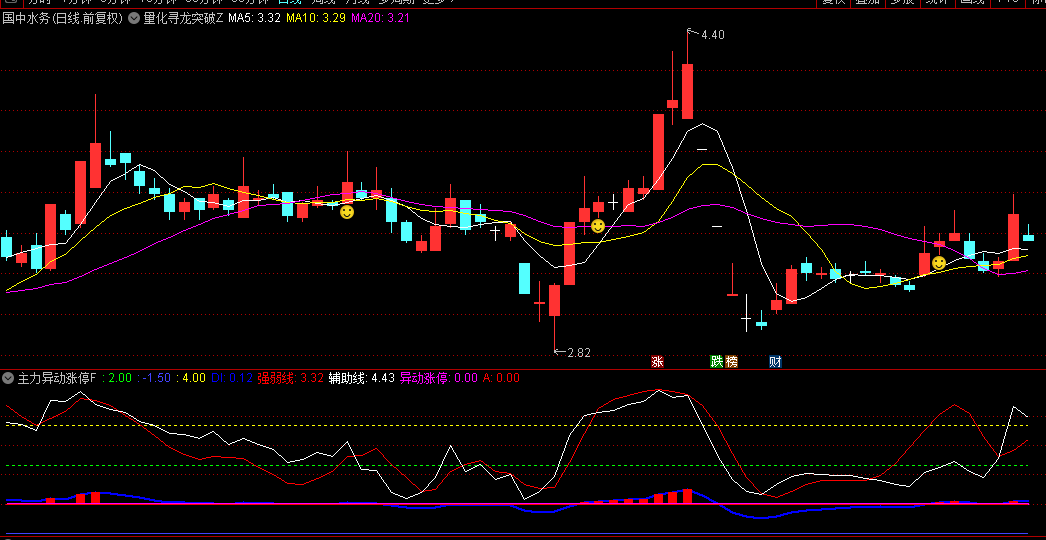Click the green 跌 event marker
The height and width of the screenshot is (540, 1046).
click(x=716, y=362)
